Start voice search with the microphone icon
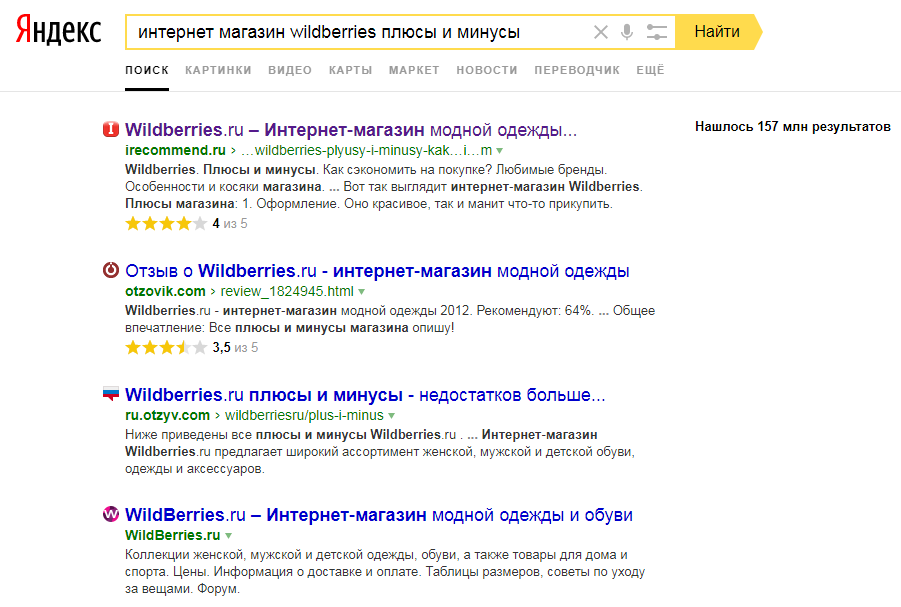Image resolution: width=901 pixels, height=607 pixels. click(x=627, y=32)
